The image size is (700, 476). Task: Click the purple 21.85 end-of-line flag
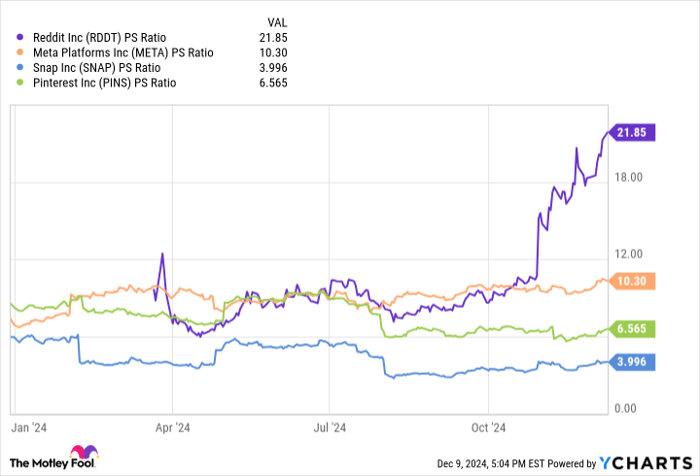click(x=632, y=133)
